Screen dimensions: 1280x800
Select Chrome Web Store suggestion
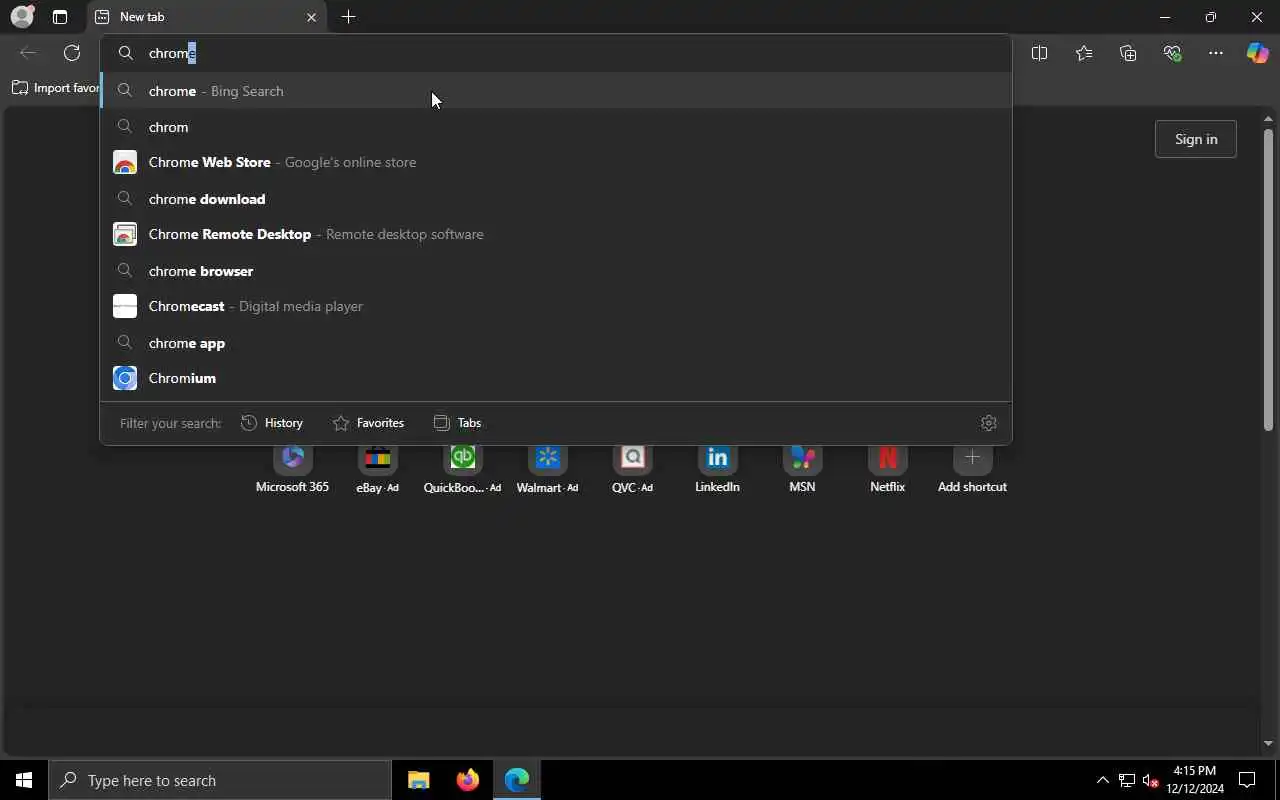(555, 162)
